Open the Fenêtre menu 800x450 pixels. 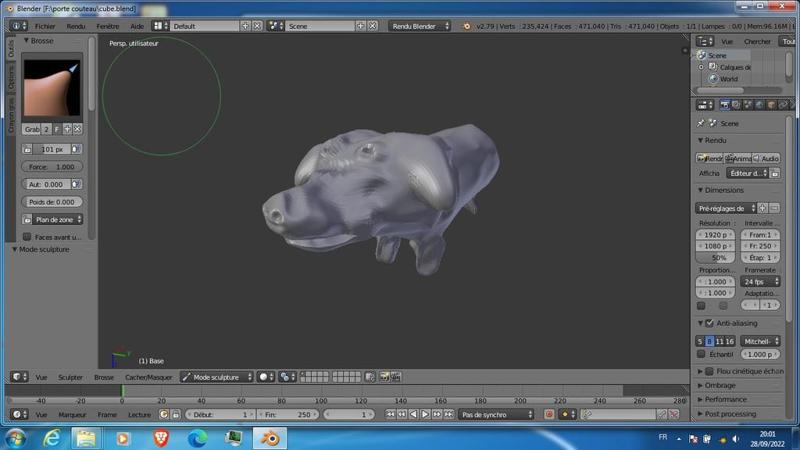pyautogui.click(x=108, y=26)
